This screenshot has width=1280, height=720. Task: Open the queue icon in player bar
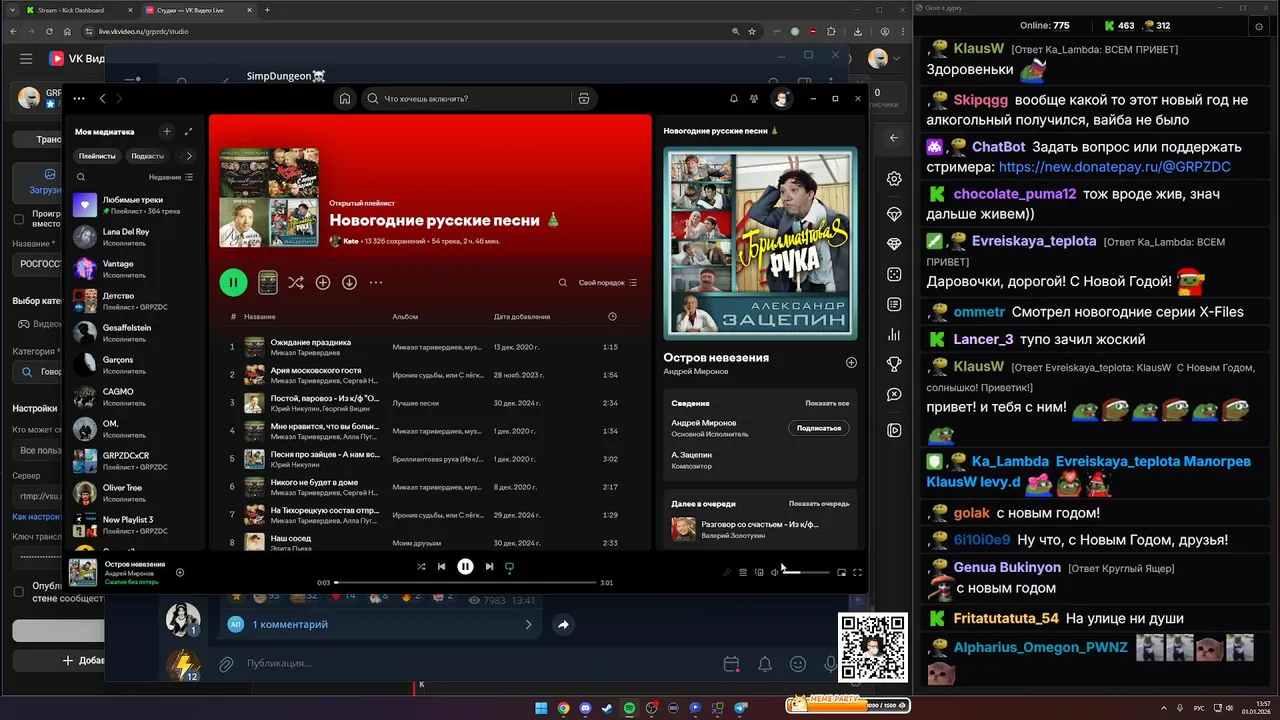click(x=742, y=572)
